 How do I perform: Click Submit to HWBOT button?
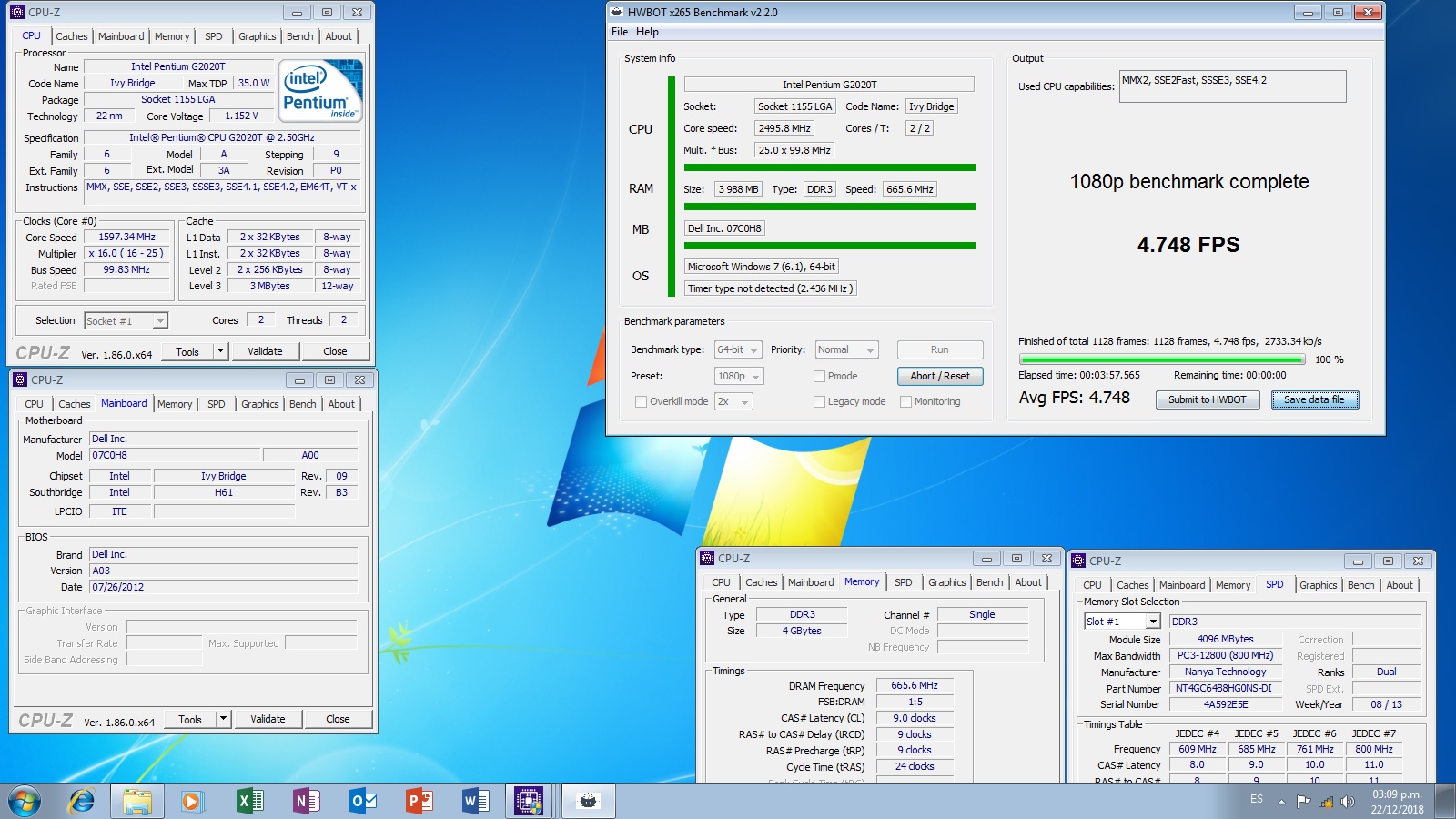[1208, 399]
